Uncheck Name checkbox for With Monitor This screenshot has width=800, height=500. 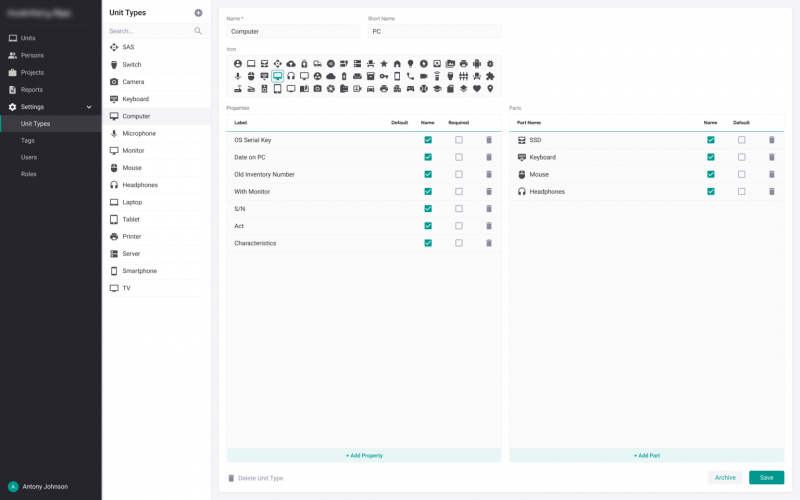[x=428, y=191]
